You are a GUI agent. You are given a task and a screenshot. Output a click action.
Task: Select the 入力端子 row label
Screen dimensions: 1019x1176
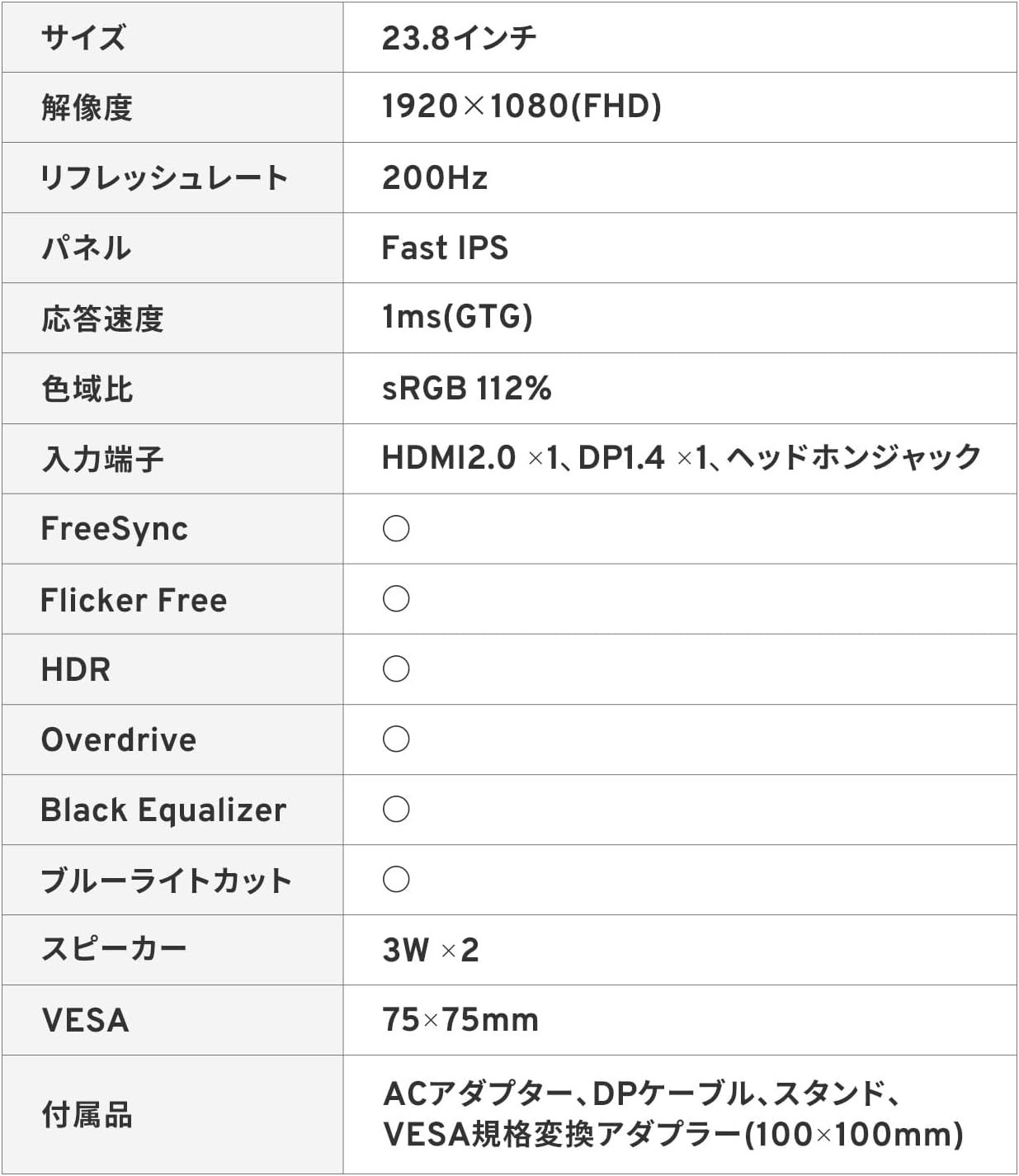[x=102, y=459]
